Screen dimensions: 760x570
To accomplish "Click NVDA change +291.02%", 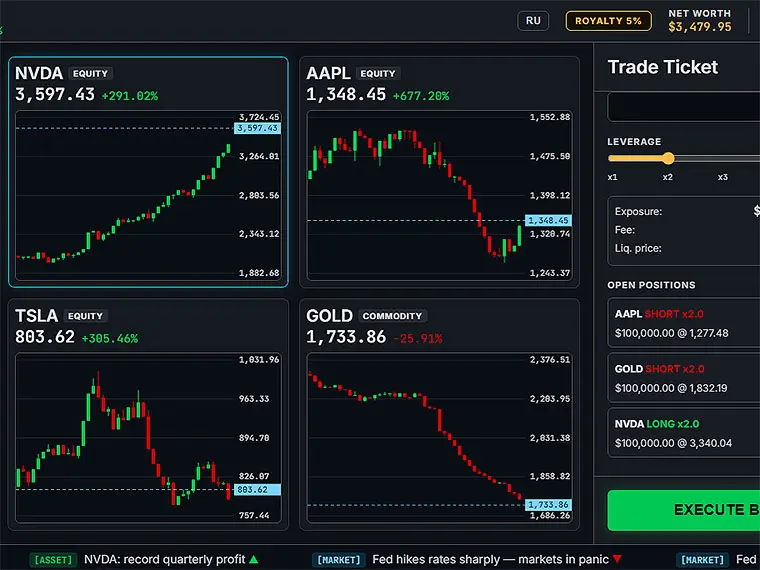I will coord(130,96).
